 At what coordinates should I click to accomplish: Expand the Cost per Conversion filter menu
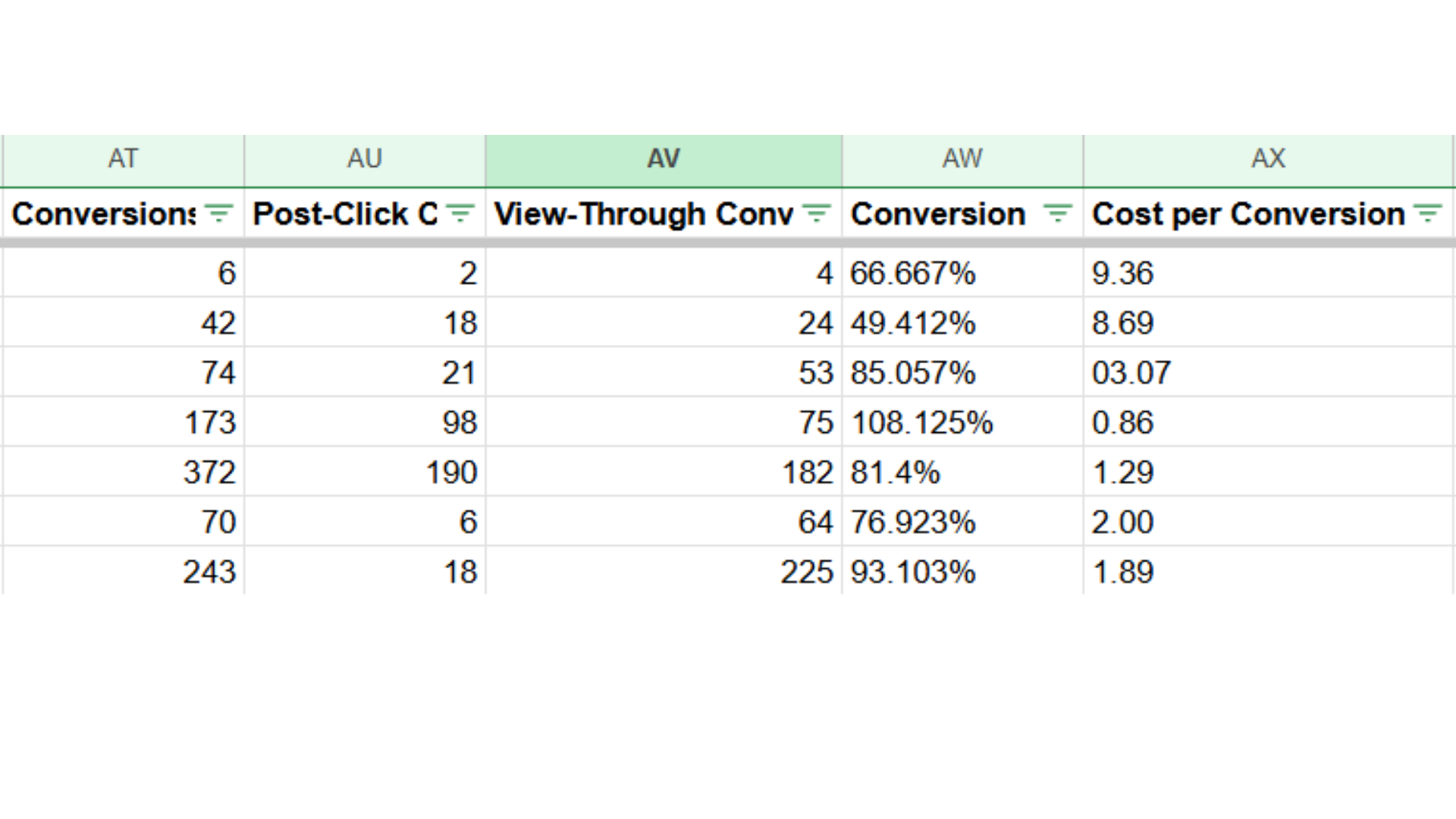[1427, 214]
